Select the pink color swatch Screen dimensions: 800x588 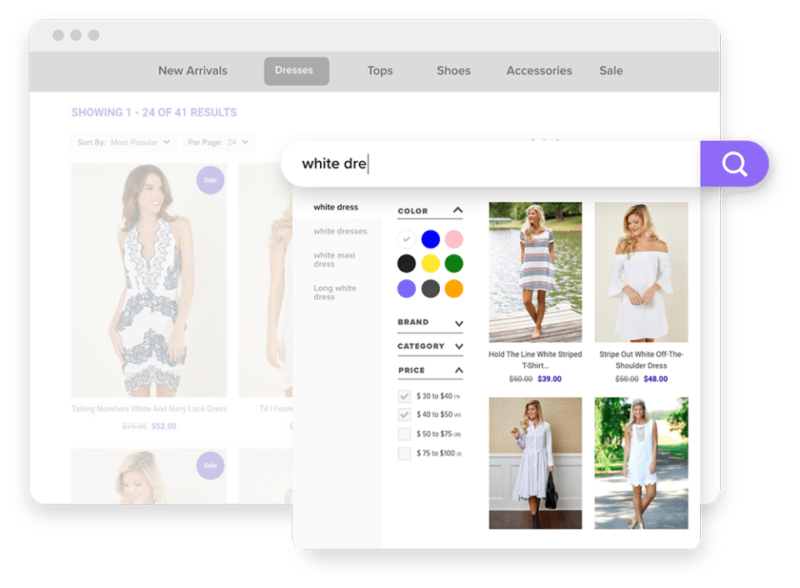point(454,239)
